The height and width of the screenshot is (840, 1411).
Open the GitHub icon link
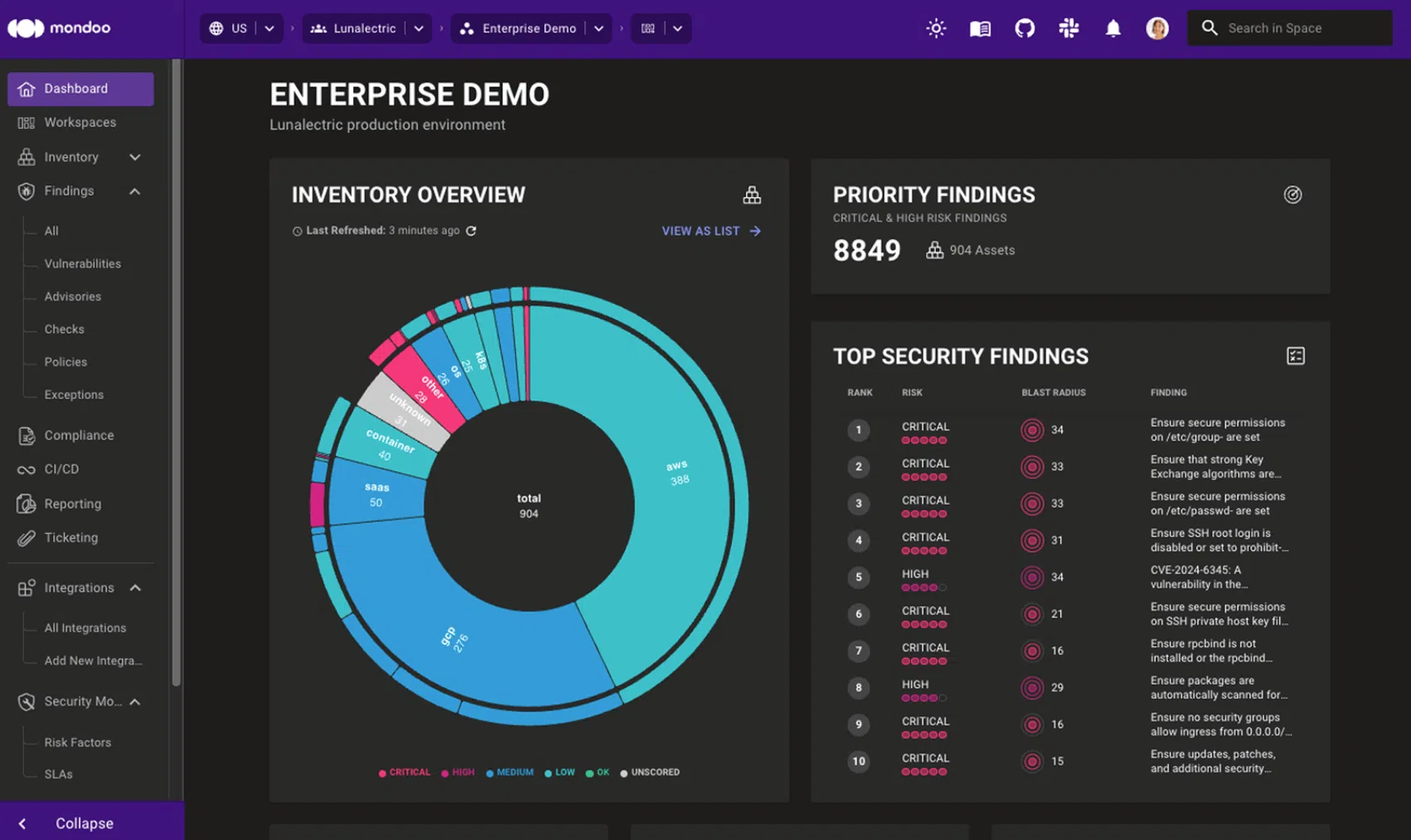[x=1025, y=28]
